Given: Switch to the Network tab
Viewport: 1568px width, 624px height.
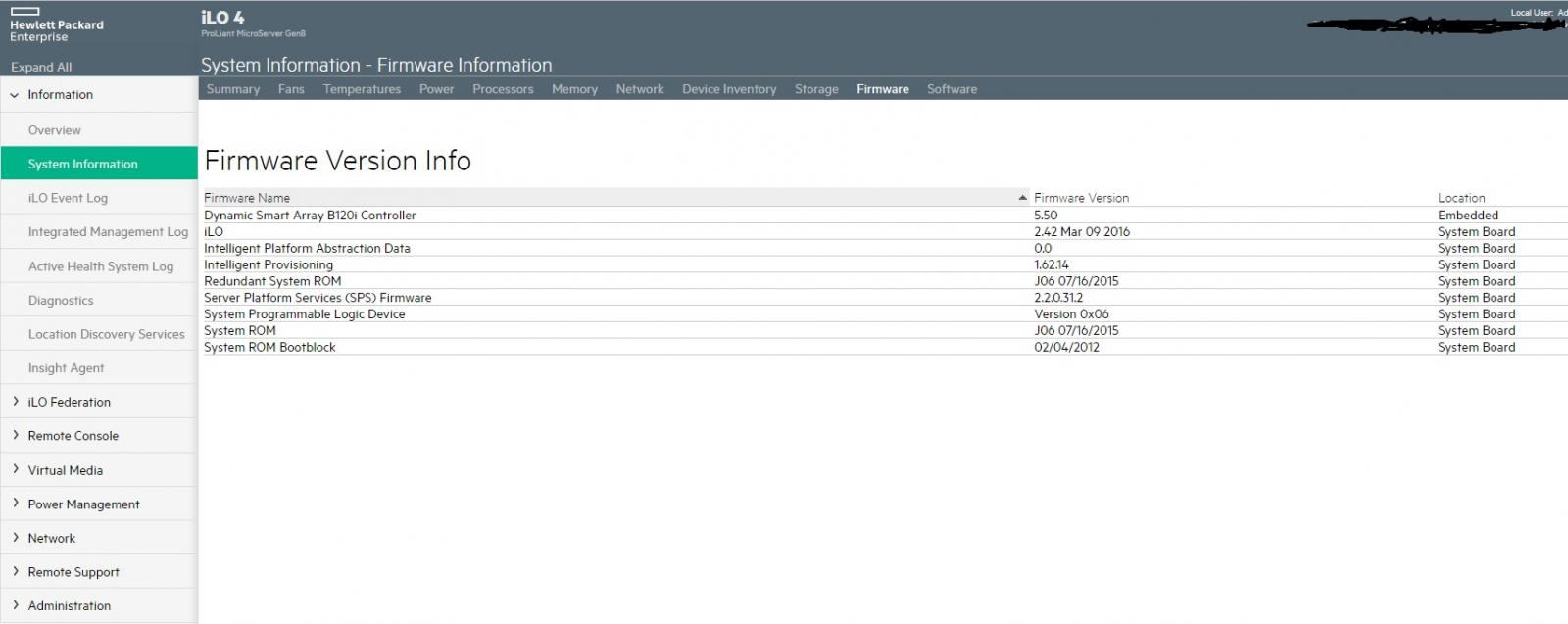Looking at the screenshot, I should click(640, 89).
